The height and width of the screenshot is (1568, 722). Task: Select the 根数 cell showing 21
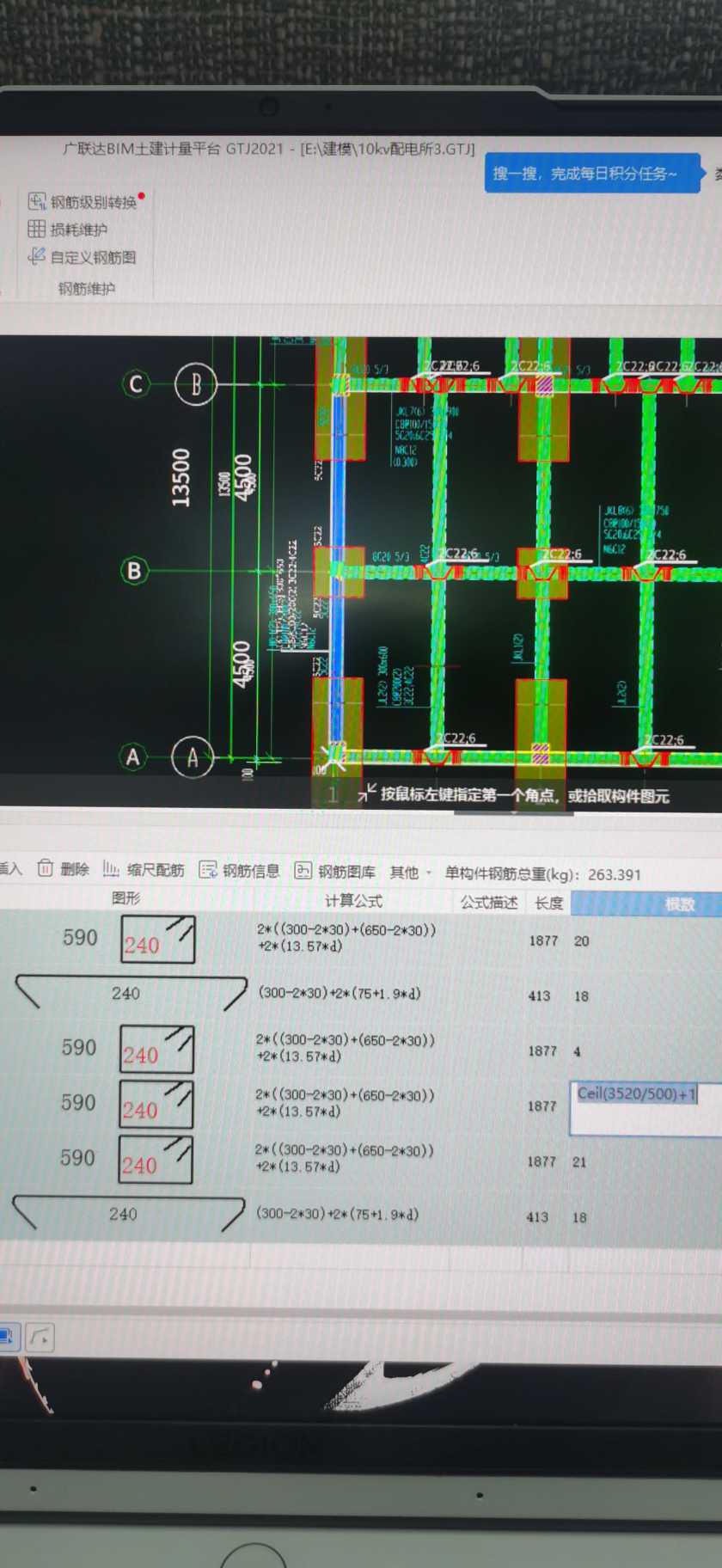coord(579,1161)
